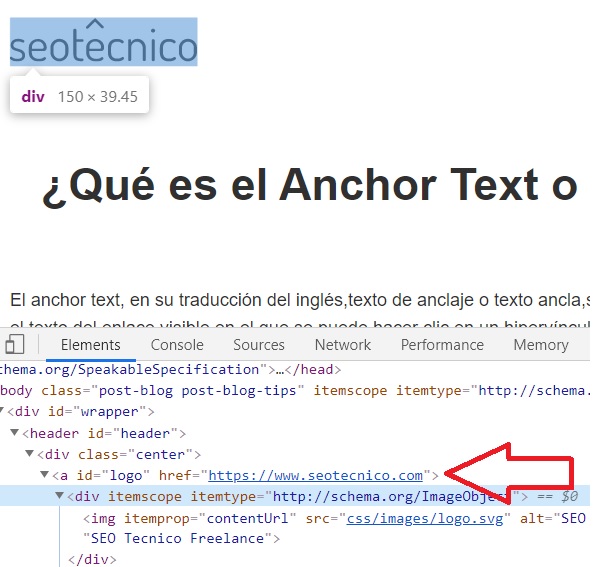Image resolution: width=595 pixels, height=567 pixels.
Task: Open the Memory tab
Action: pyautogui.click(x=541, y=345)
